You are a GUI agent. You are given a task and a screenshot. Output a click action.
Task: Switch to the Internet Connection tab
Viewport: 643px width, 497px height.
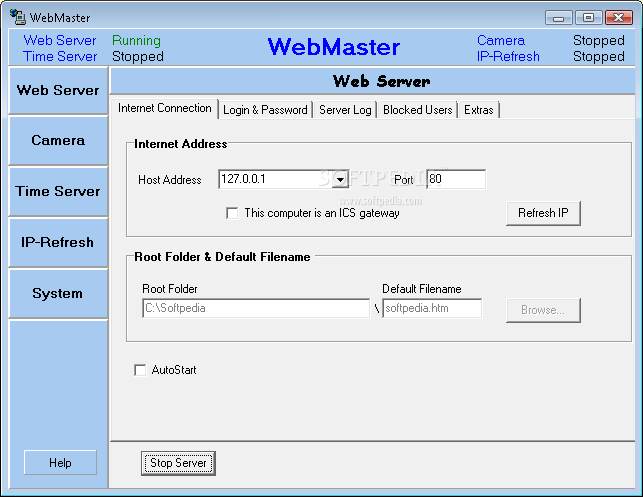coord(164,108)
